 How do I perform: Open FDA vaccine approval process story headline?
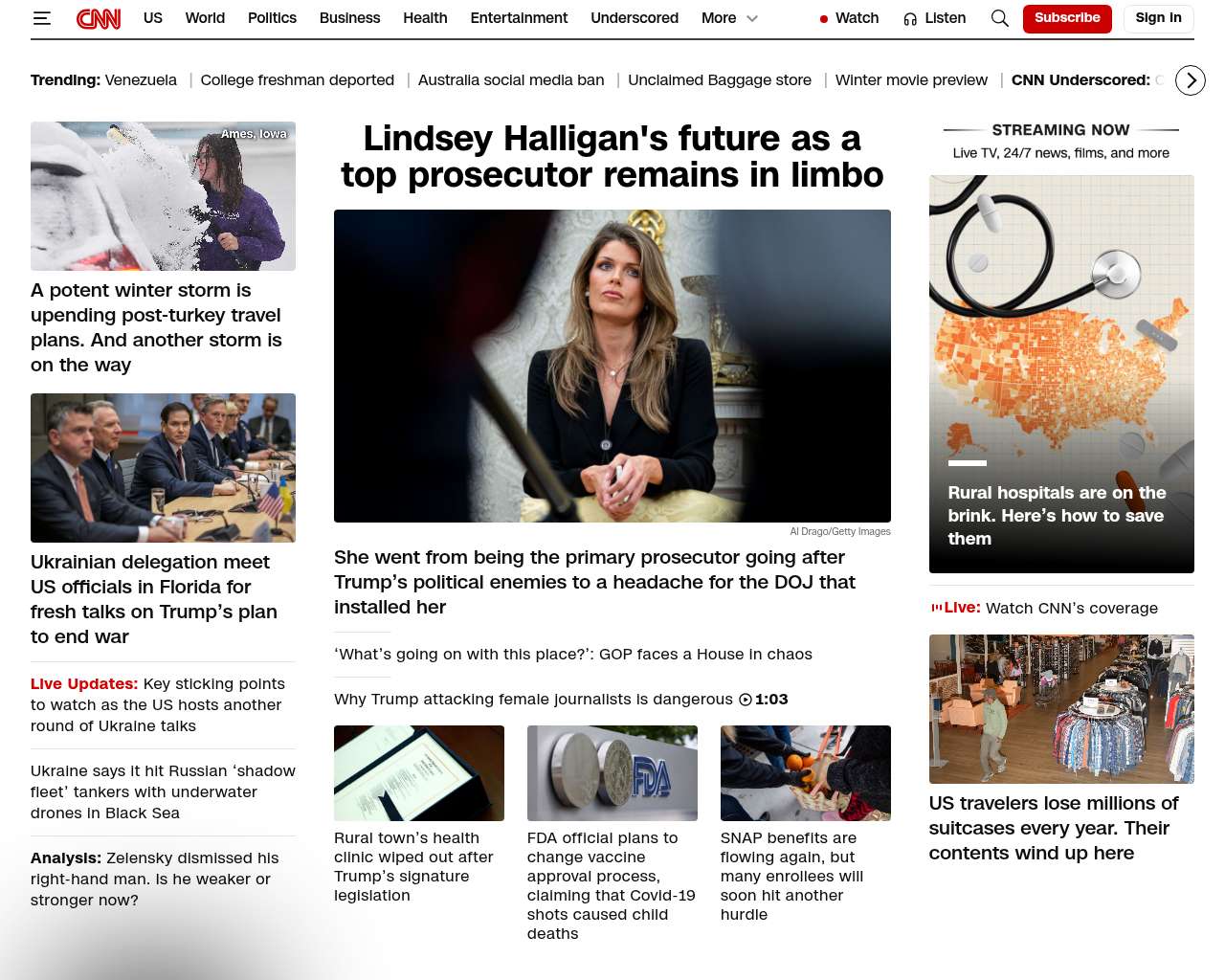click(612, 886)
